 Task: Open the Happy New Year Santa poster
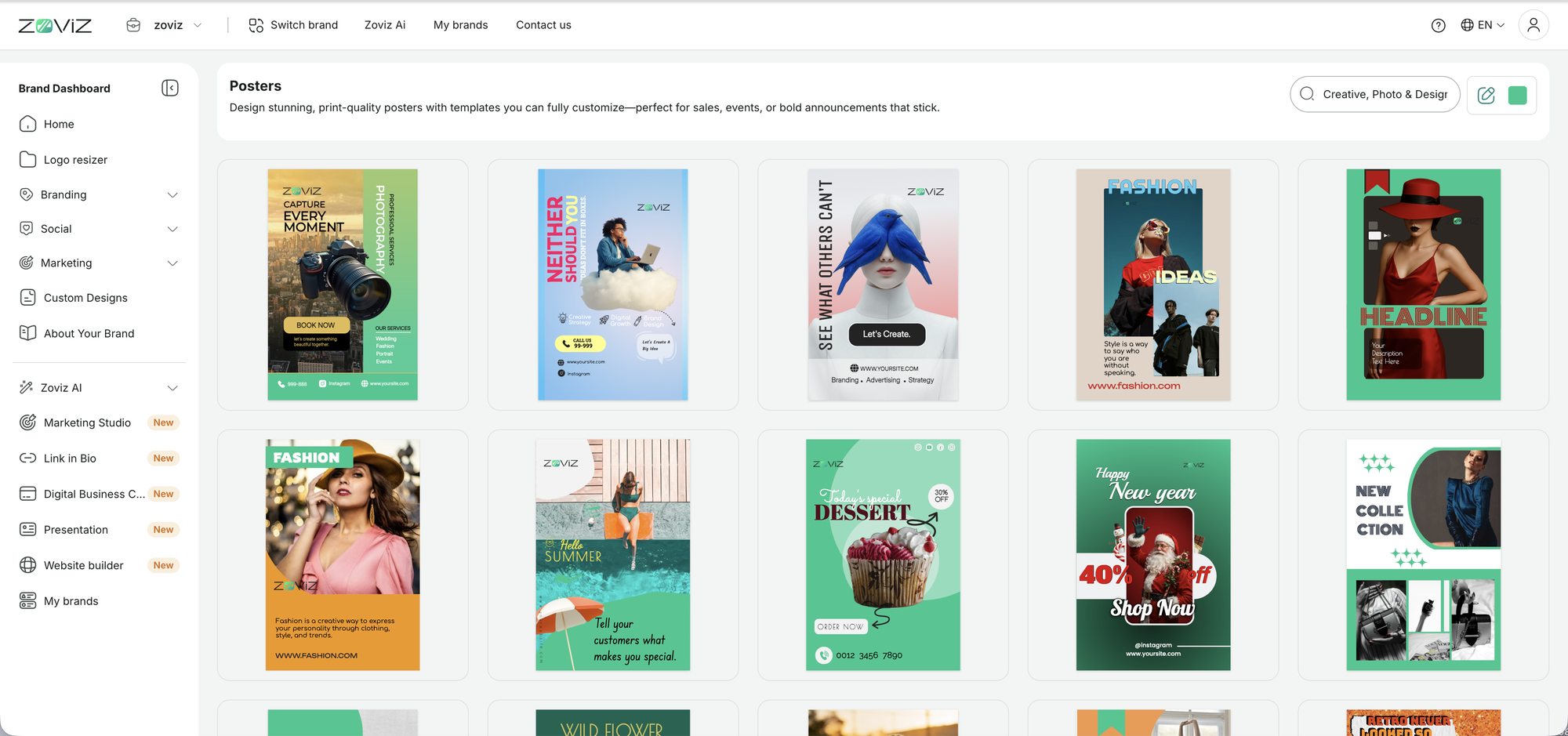1153,555
